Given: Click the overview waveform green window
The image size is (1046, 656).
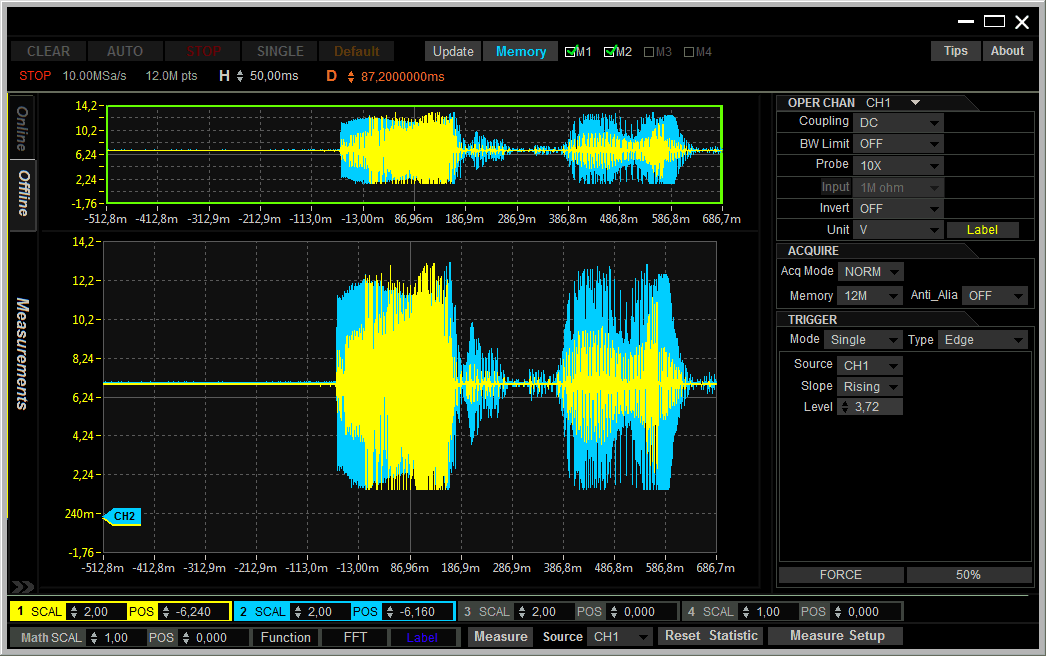Looking at the screenshot, I should point(414,154).
